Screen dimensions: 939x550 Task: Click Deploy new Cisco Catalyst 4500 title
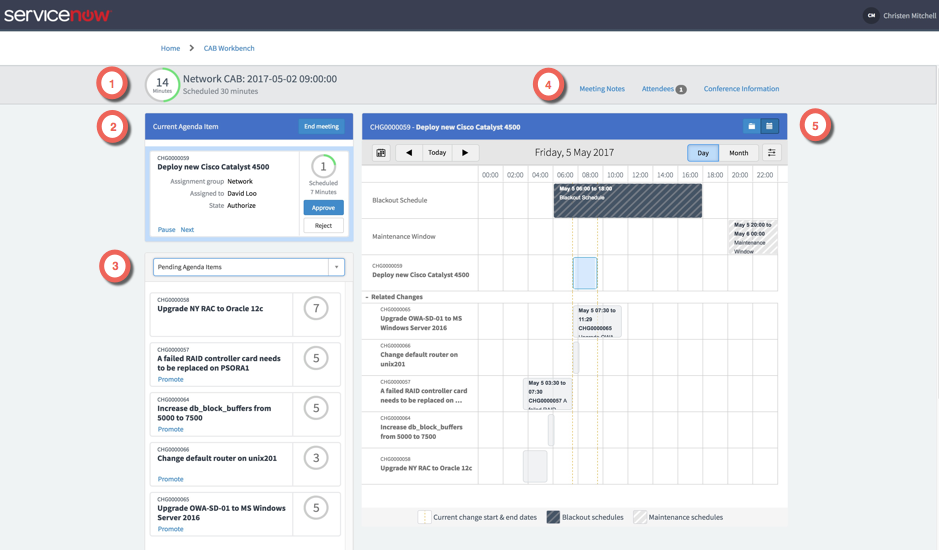click(x=213, y=167)
